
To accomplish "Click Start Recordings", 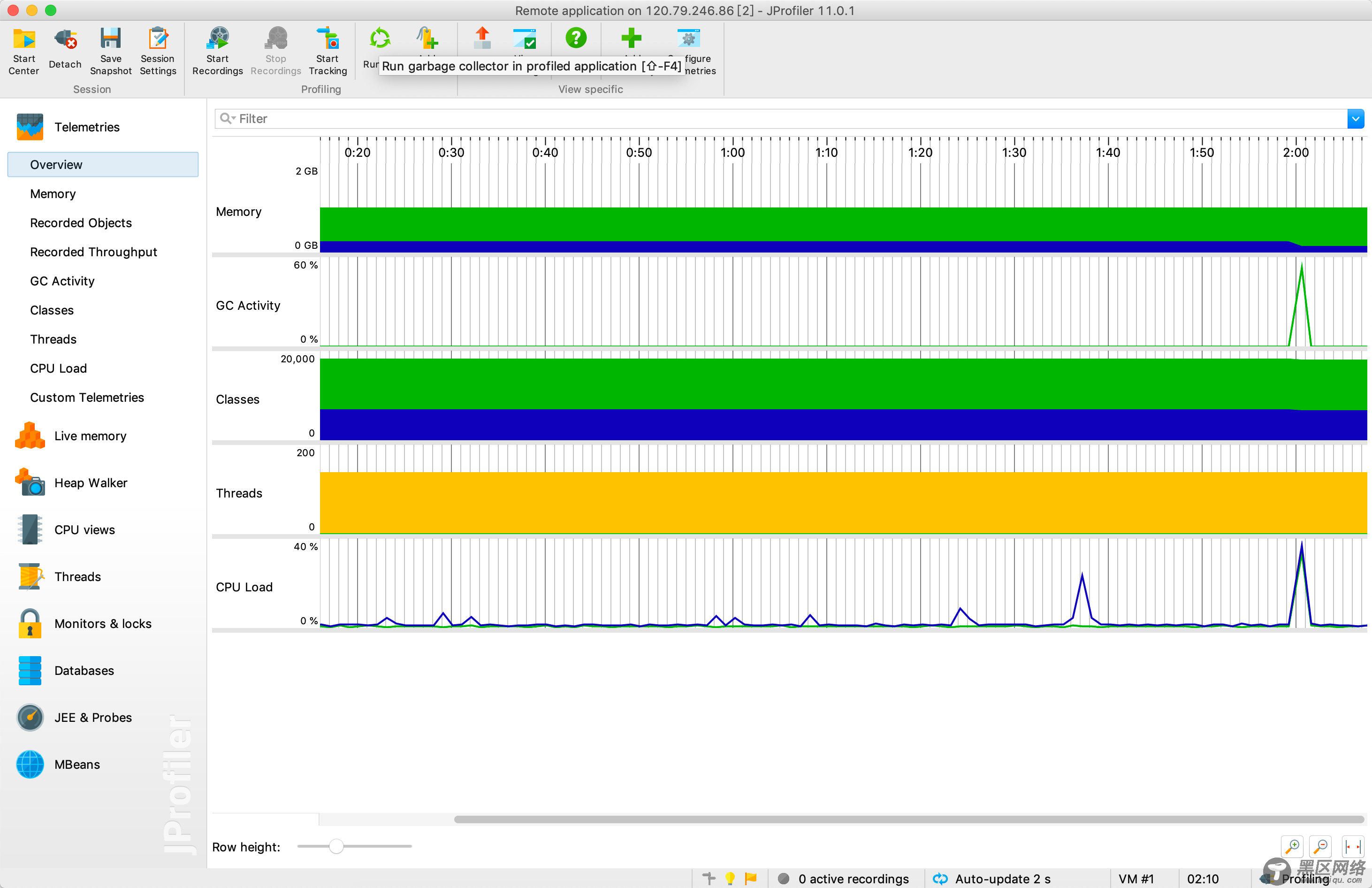I will (217, 51).
